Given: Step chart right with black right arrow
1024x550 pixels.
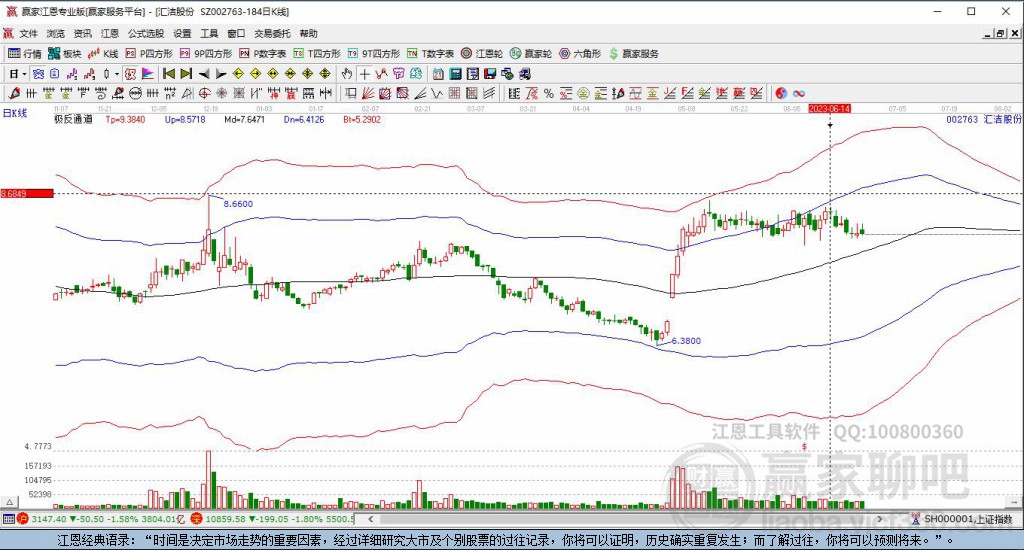Looking at the screenshot, I should (221, 74).
